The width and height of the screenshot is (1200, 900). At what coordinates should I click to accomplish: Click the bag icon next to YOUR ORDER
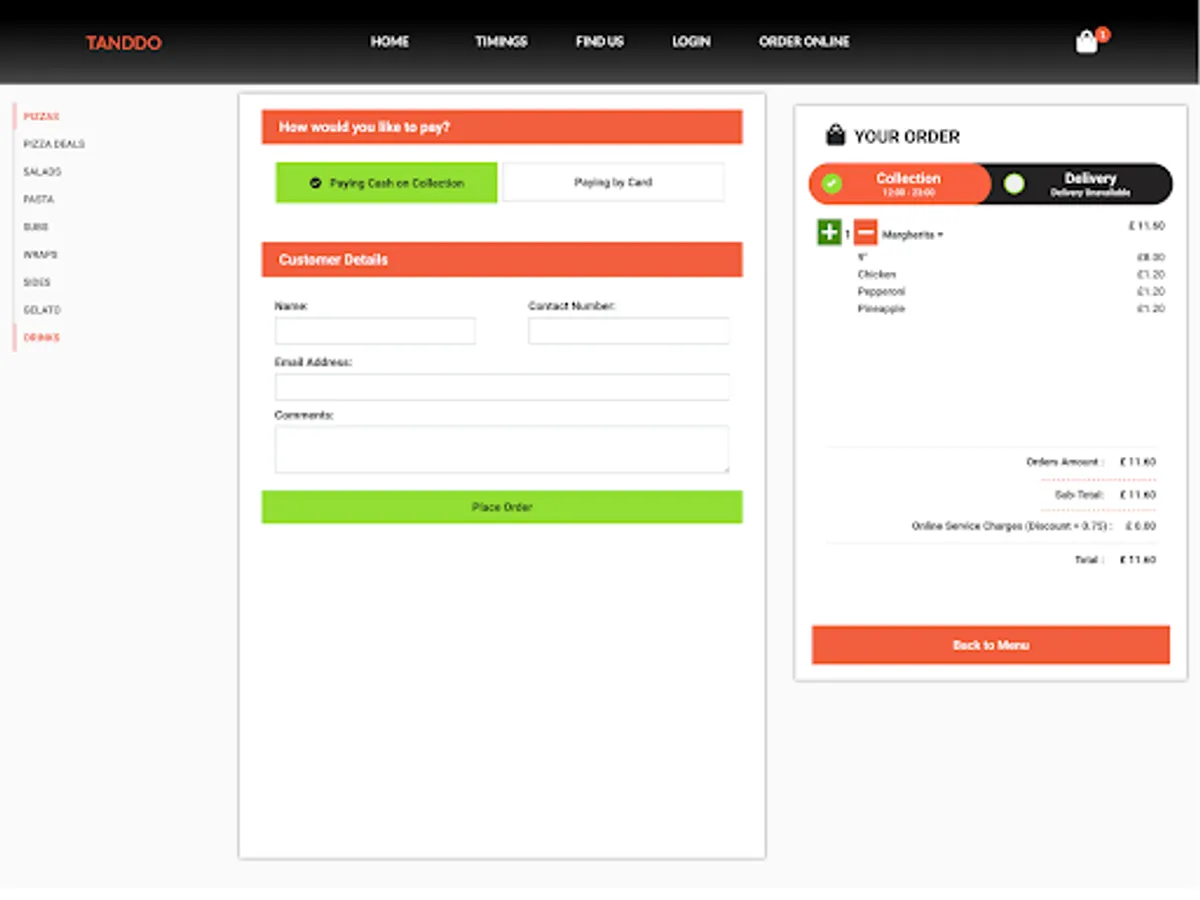coord(832,135)
